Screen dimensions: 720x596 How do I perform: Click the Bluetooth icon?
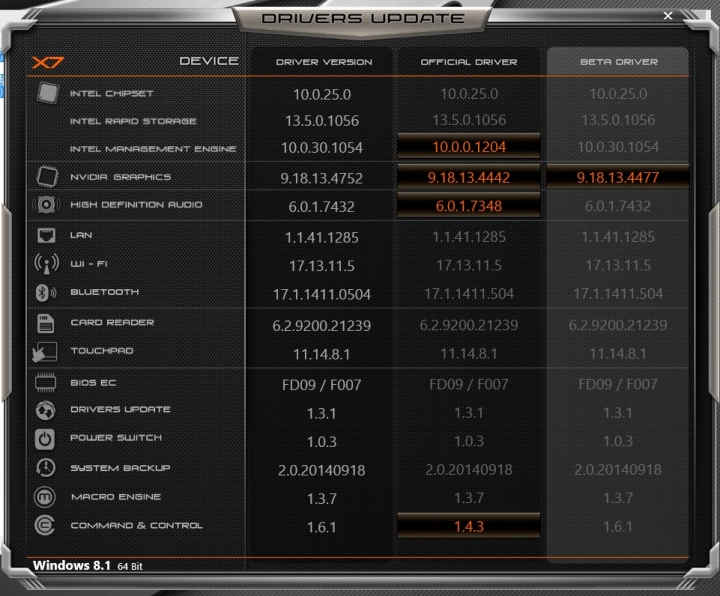click(45, 292)
